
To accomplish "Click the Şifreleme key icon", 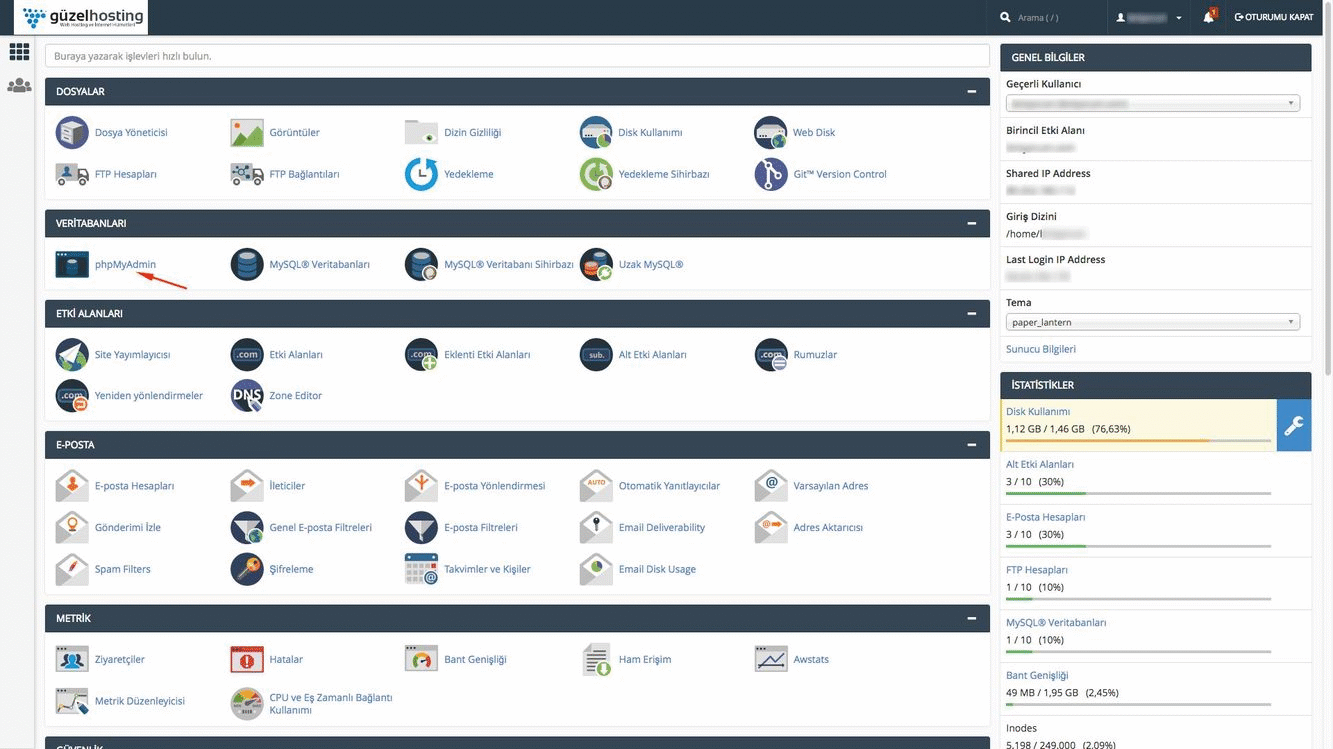I will (247, 569).
